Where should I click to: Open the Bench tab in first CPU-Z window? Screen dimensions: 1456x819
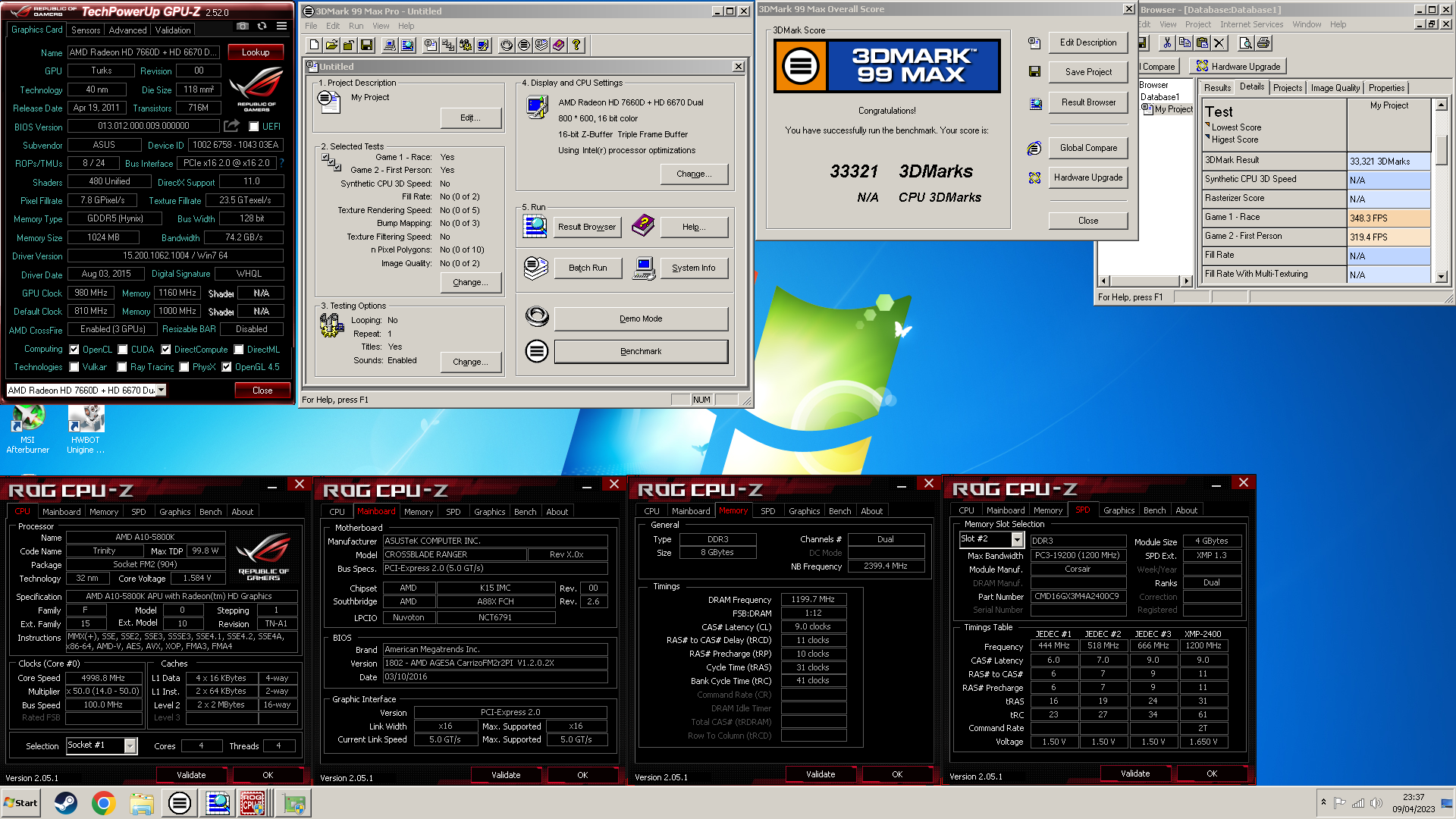pyautogui.click(x=211, y=512)
